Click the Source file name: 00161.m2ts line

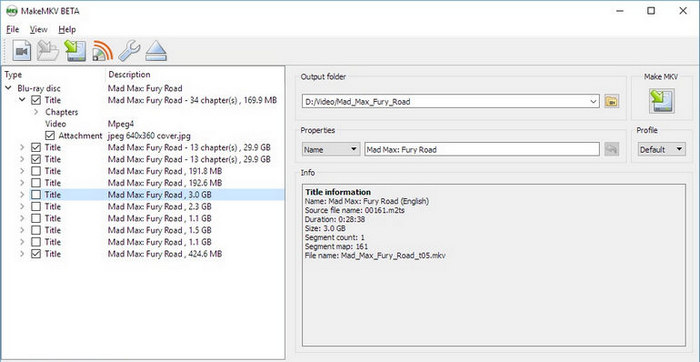tap(355, 210)
